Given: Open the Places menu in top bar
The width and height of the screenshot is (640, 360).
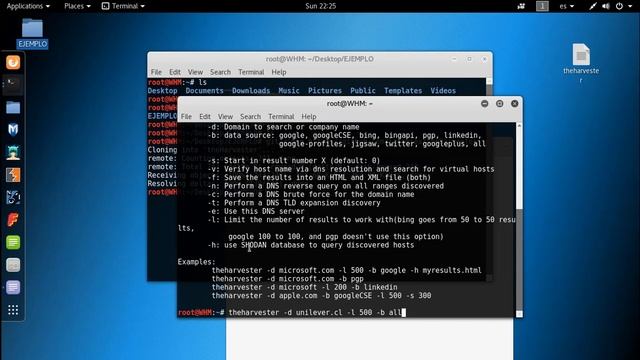Looking at the screenshot, I should (77, 6).
